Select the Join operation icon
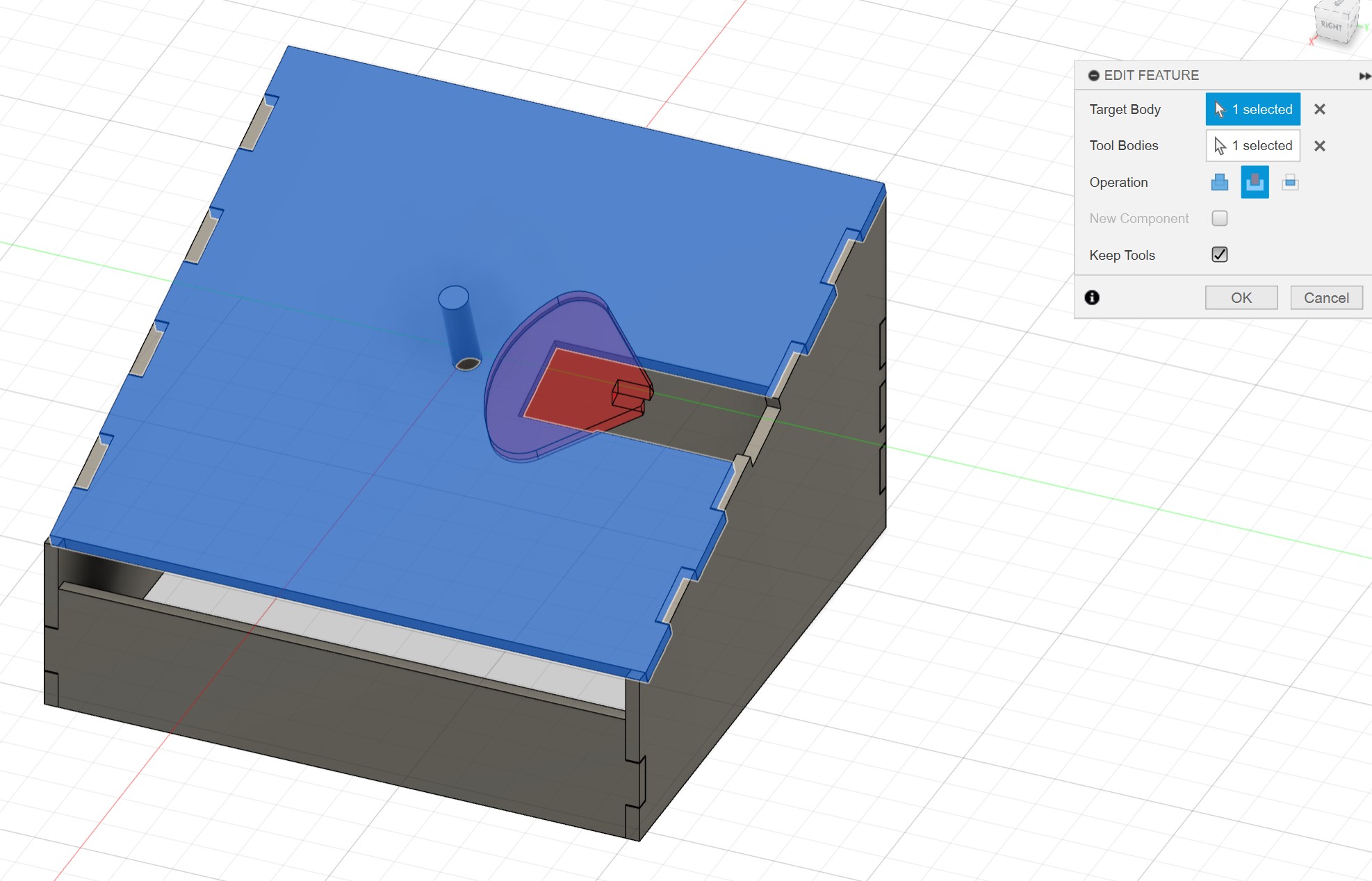 [x=1219, y=183]
